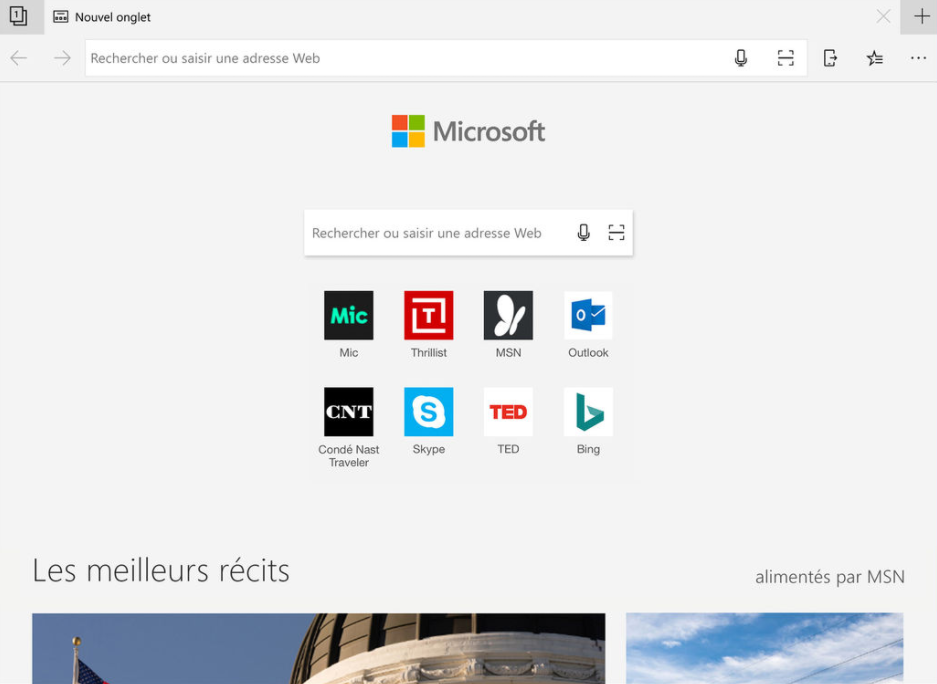This screenshot has width=937, height=684.
Task: Add a new tab with plus button
Action: pos(921,17)
